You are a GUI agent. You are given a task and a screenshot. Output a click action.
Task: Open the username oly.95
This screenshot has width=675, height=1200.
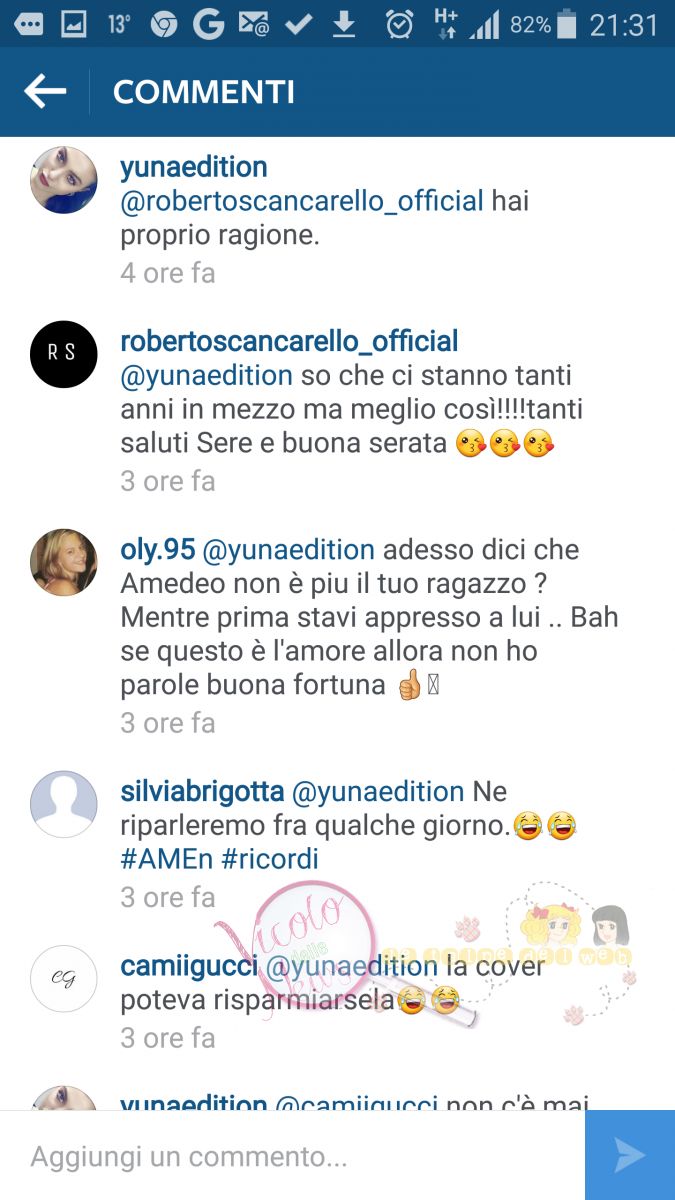(157, 550)
